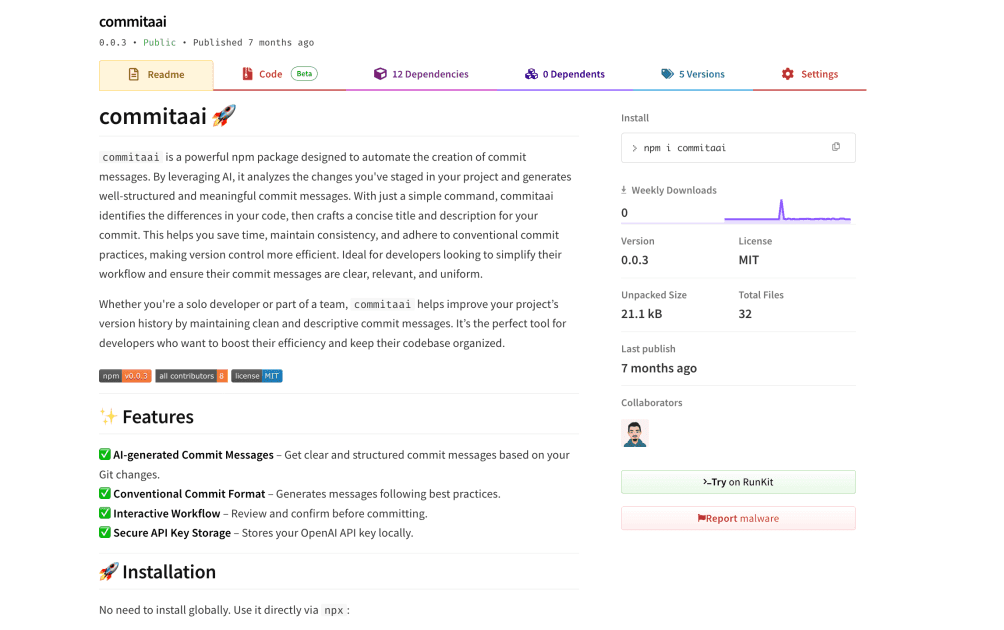Click the npm v0.0.3 badge
The width and height of the screenshot is (1004, 630).
[x=125, y=376]
